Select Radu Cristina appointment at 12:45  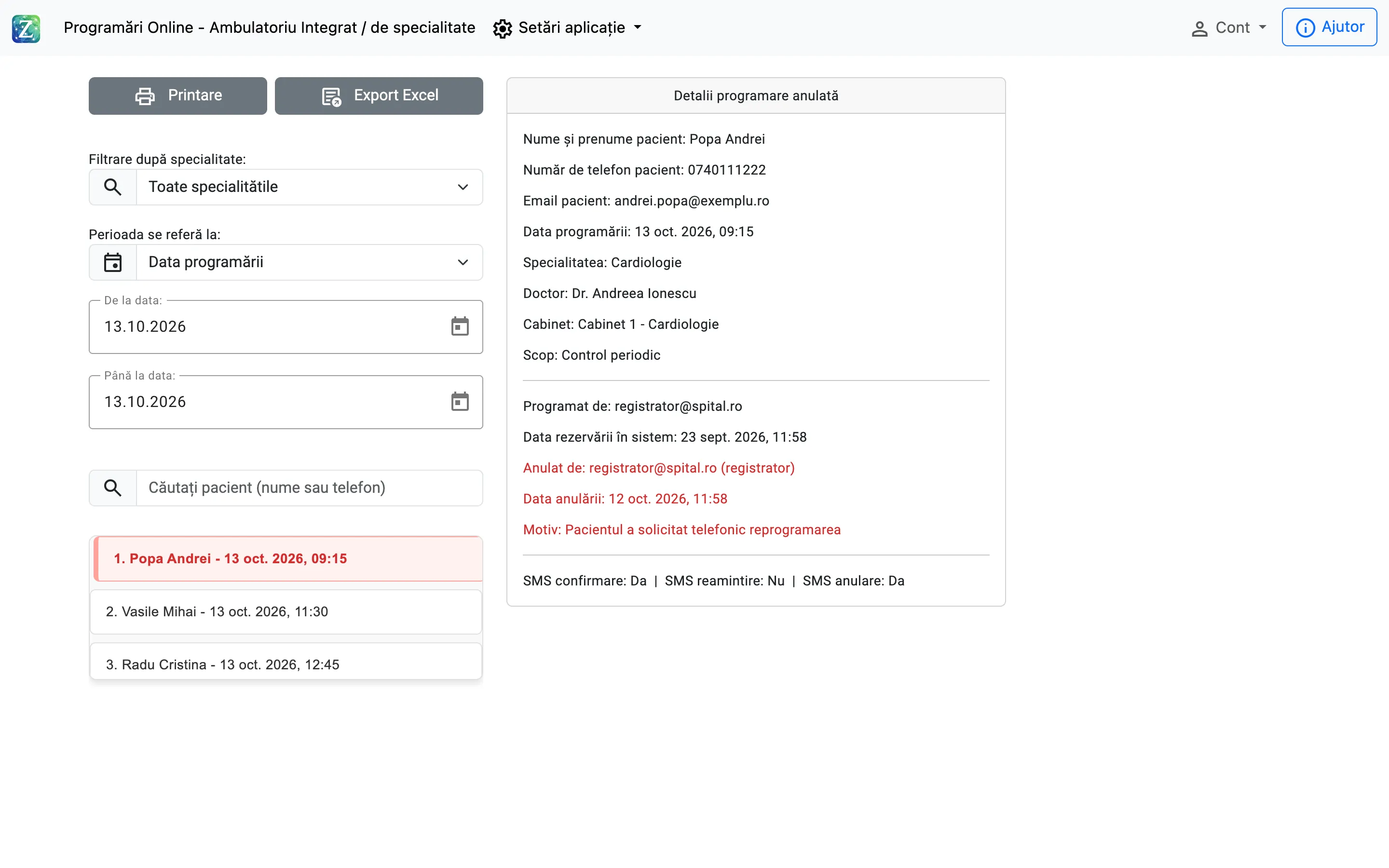(286, 661)
